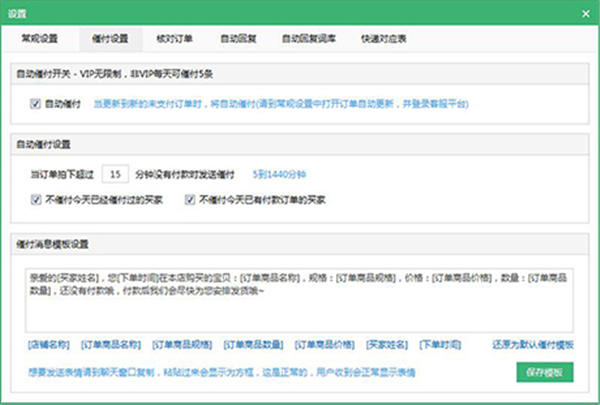The width and height of the screenshot is (600, 405).
Task: Switch to the 快递对应表 tab
Action: point(383,39)
